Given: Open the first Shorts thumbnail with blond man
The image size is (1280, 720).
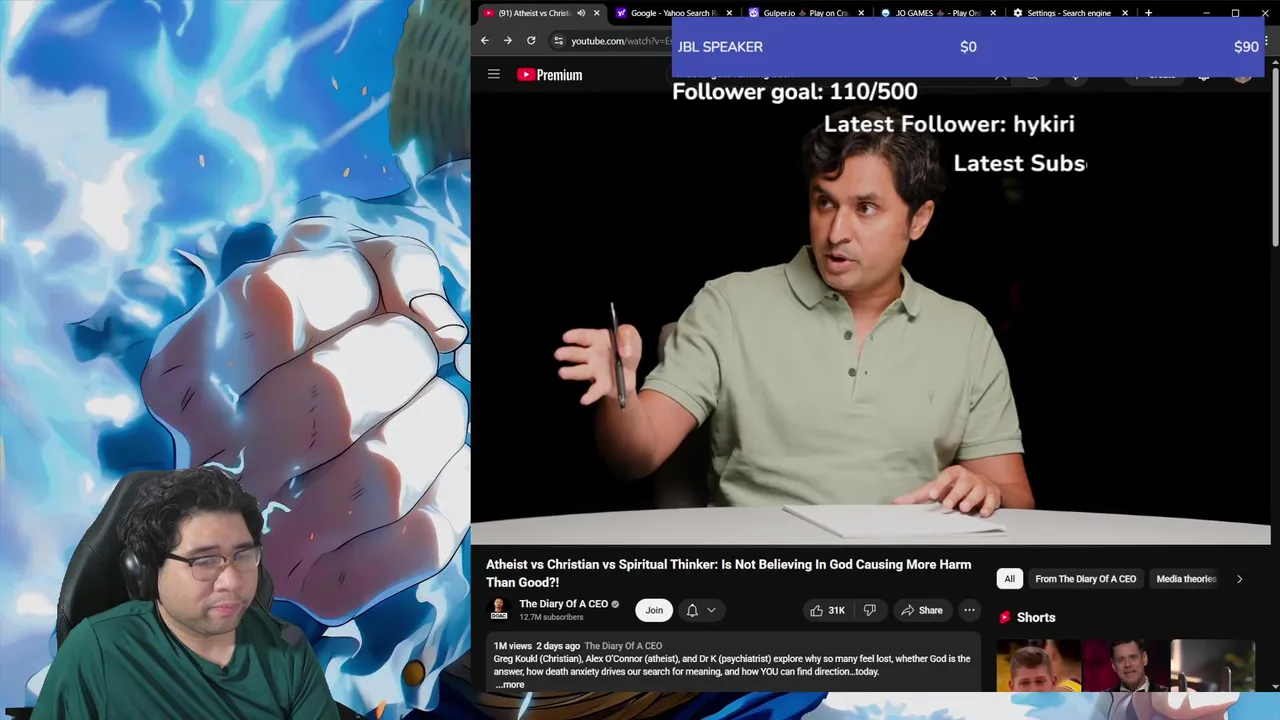Looking at the screenshot, I should (1039, 665).
